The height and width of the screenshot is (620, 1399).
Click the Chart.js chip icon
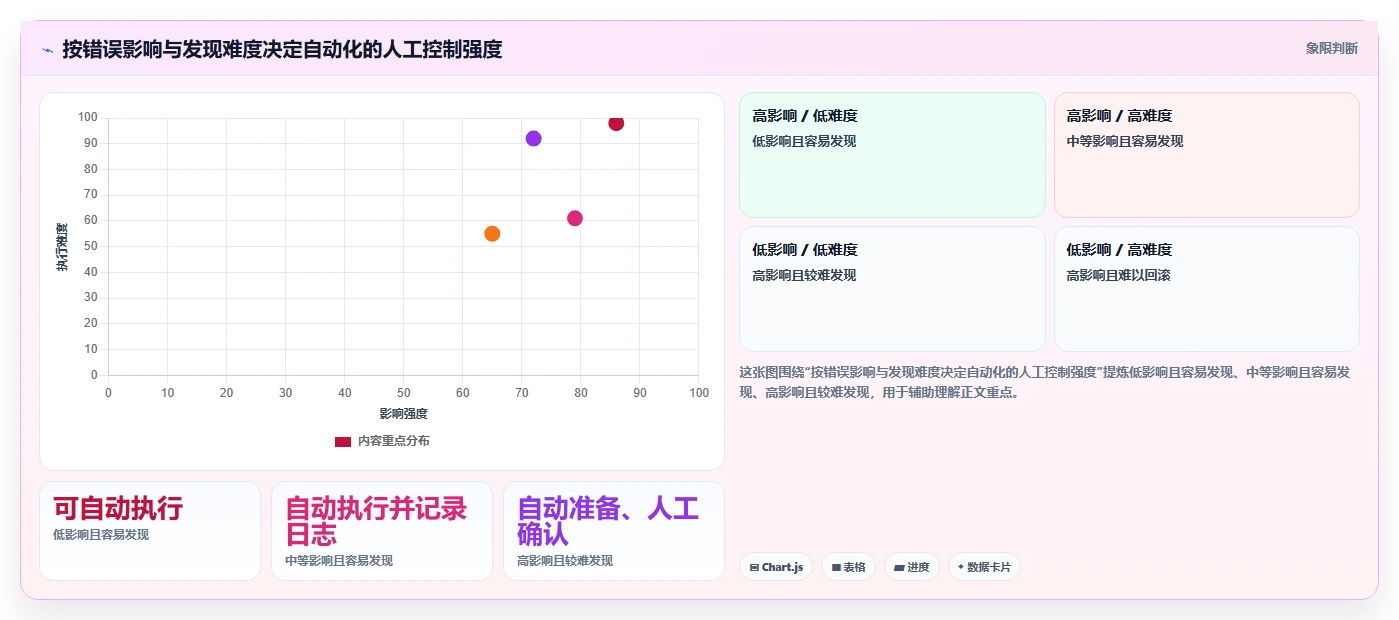[754, 567]
